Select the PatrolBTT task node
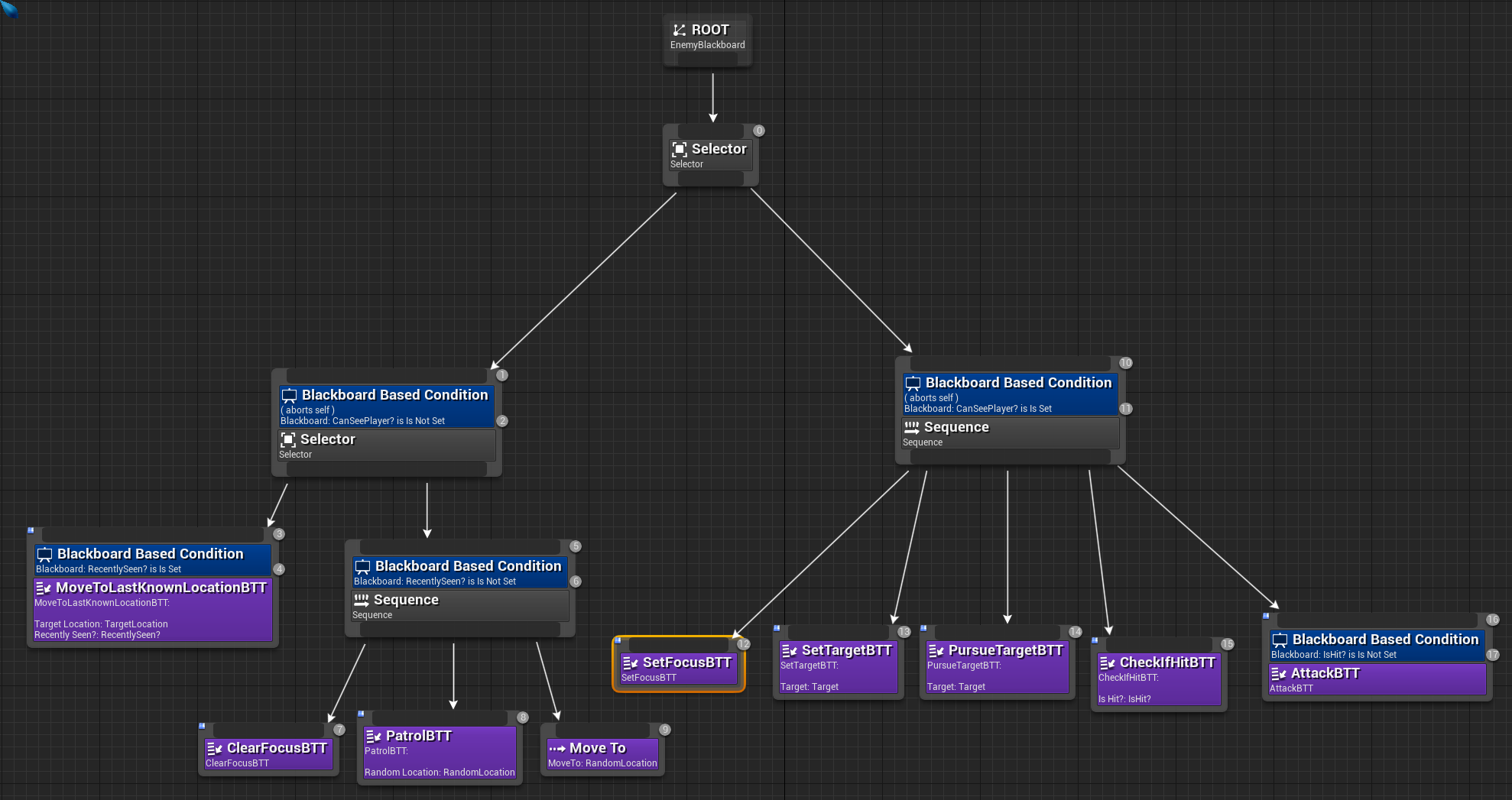 440,753
